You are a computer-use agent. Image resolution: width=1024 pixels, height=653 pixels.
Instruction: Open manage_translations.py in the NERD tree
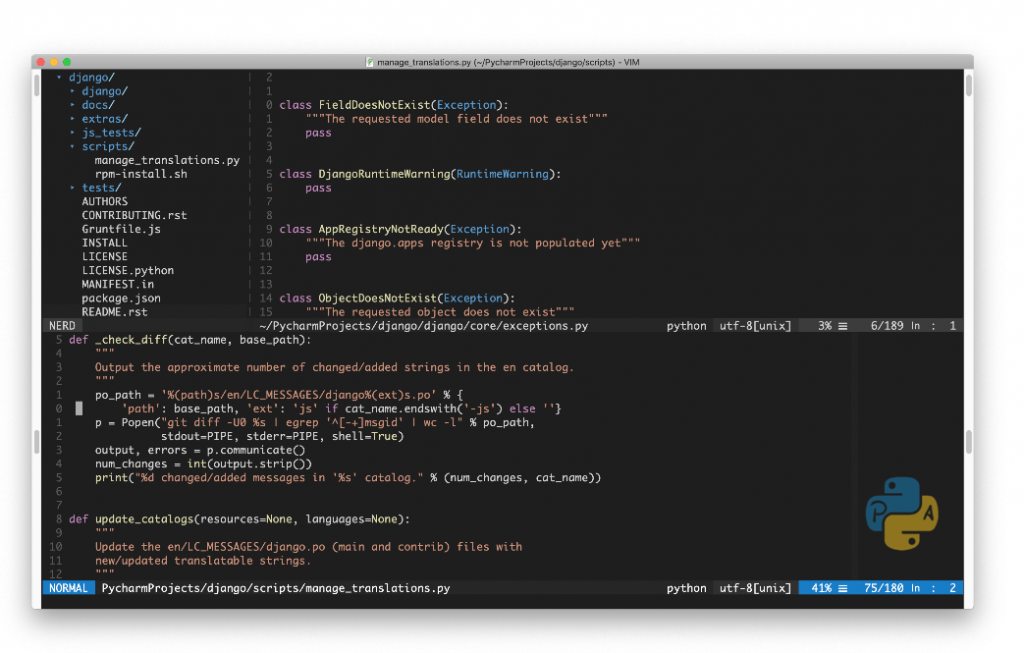[x=167, y=160]
